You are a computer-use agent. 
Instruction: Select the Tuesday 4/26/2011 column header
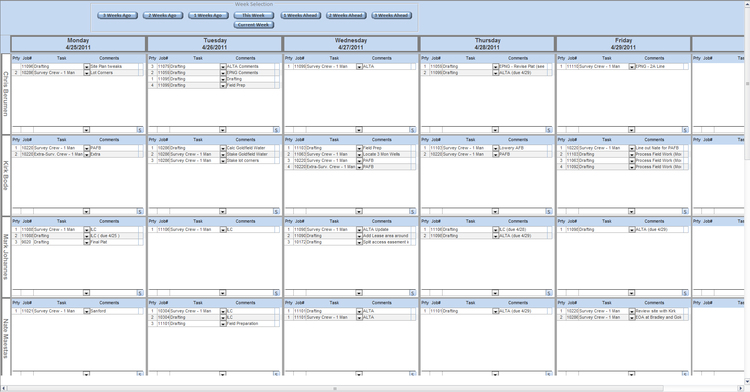[x=215, y=44]
